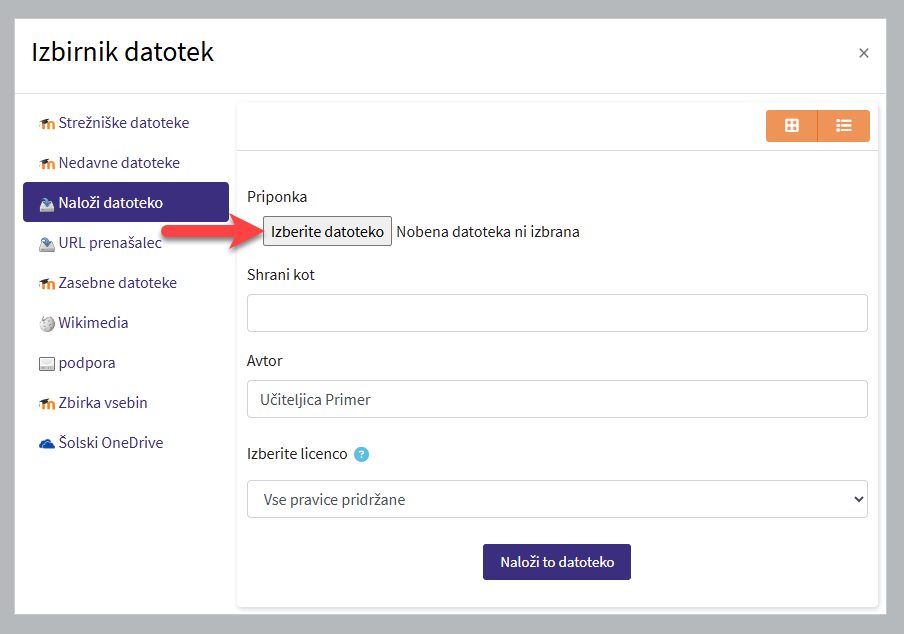Switch to list view display
Screen dimensions: 904x634
point(844,126)
